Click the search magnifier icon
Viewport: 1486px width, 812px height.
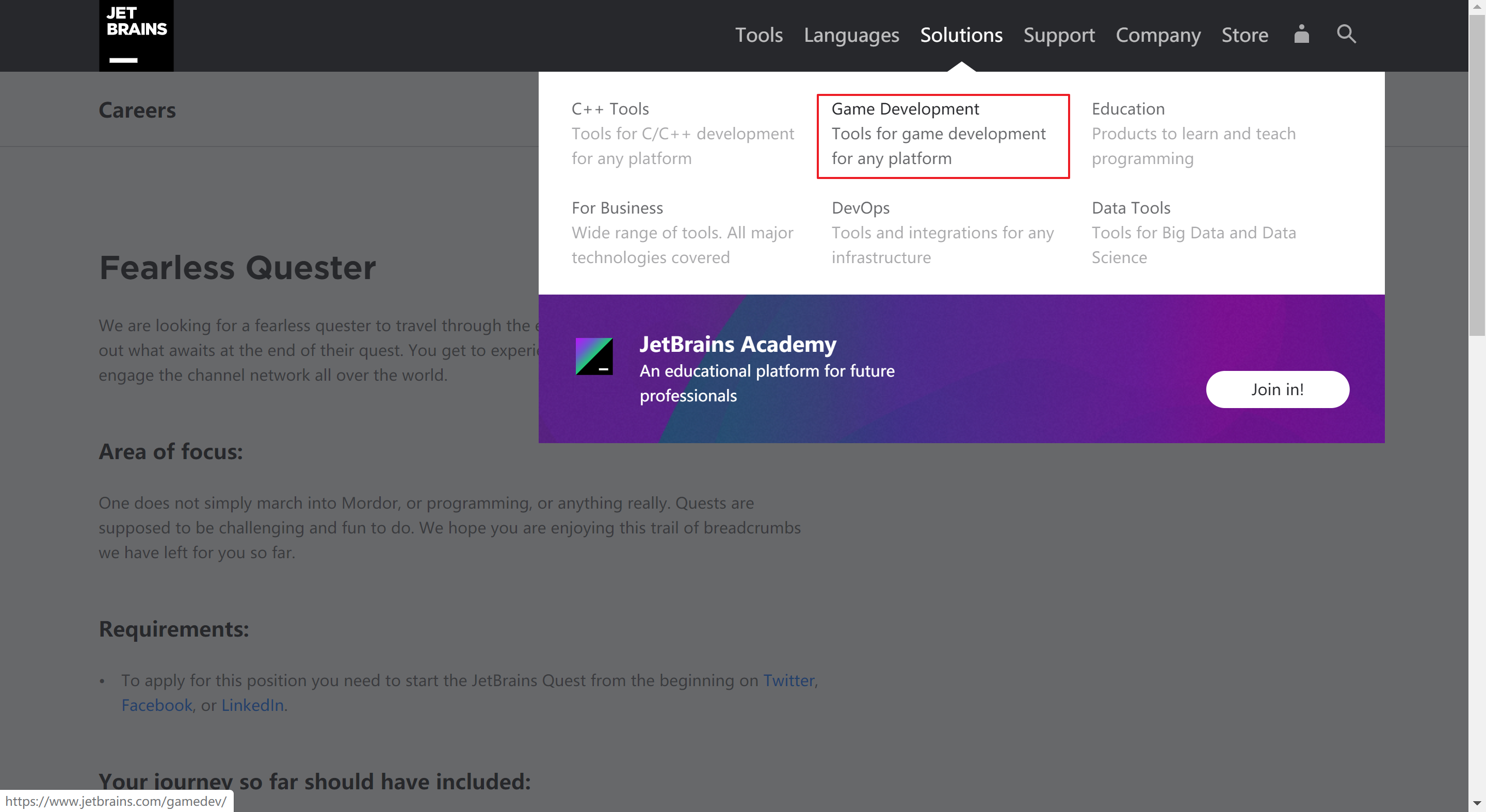[1346, 34]
